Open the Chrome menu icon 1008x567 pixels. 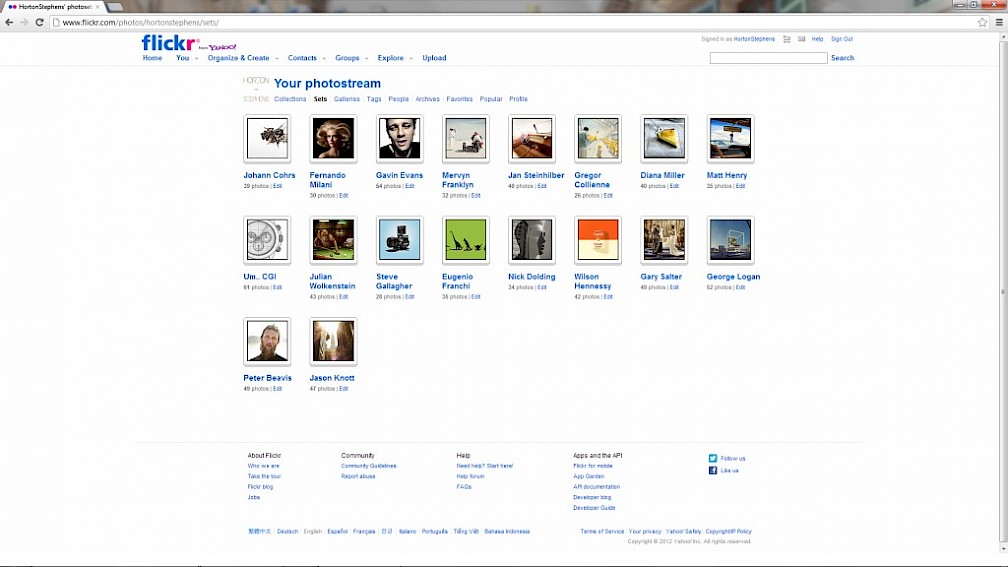point(999,22)
